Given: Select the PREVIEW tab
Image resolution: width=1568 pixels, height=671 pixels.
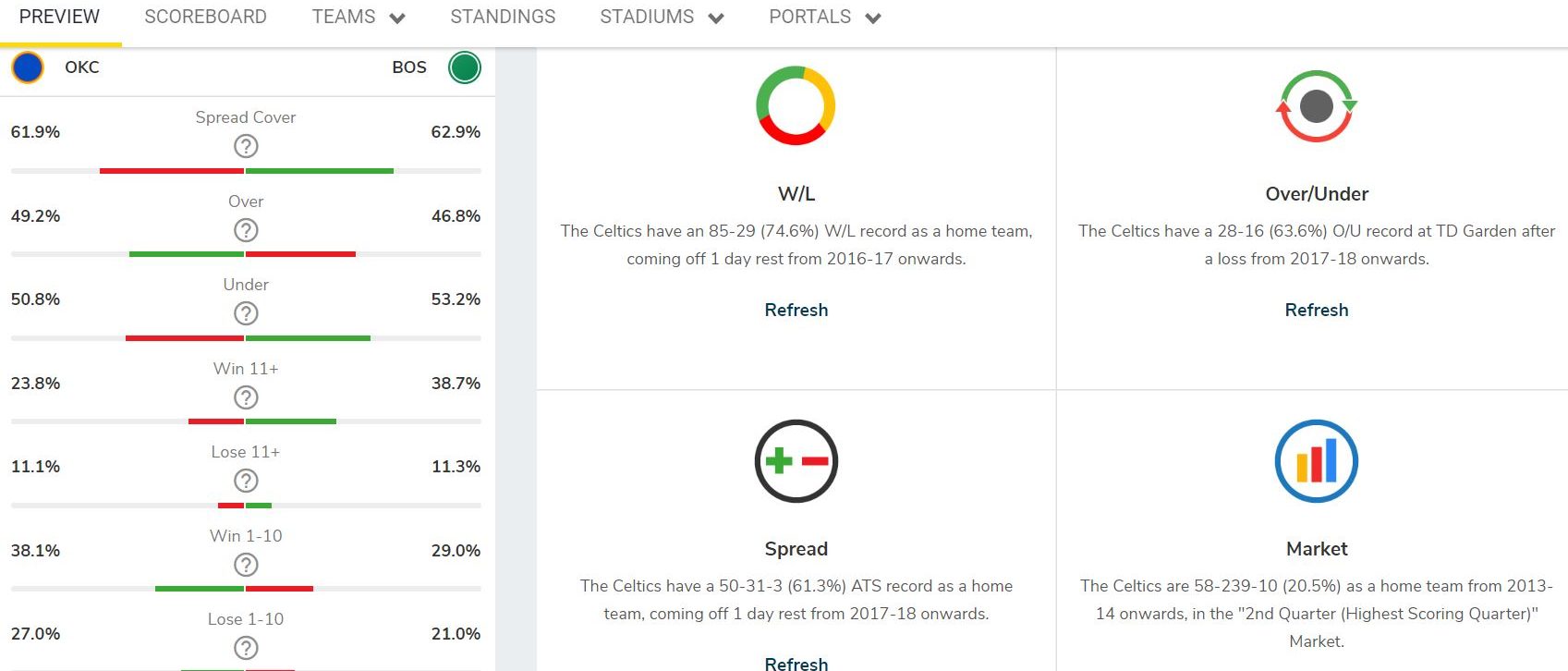Looking at the screenshot, I should point(59,18).
